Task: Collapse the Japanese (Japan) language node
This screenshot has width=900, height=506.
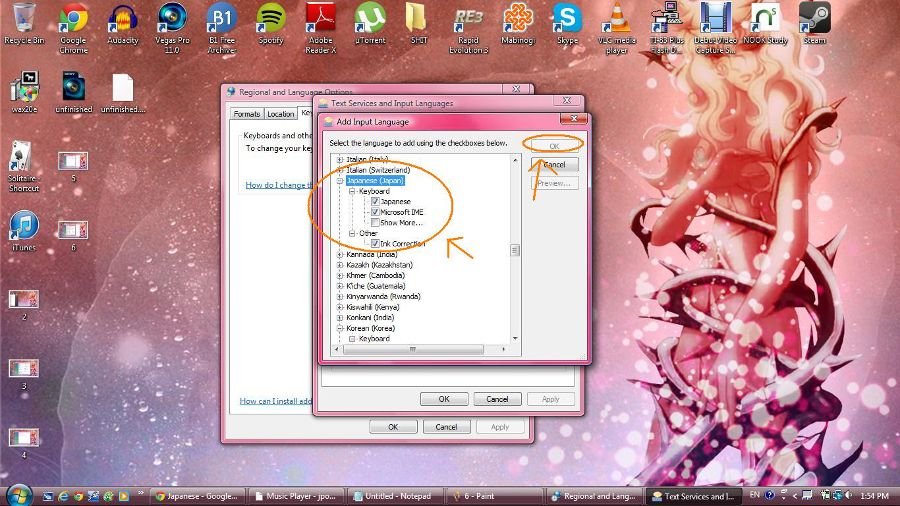Action: tap(340, 181)
